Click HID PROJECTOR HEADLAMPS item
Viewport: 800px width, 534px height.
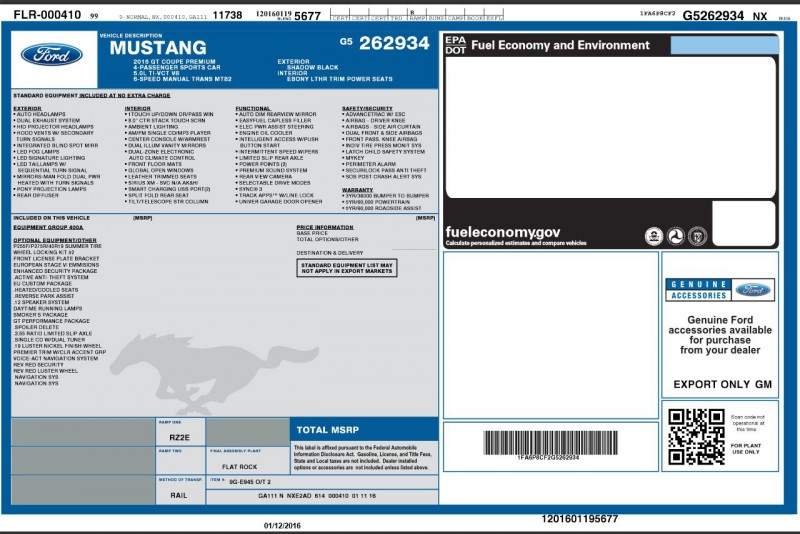pyautogui.click(x=55, y=126)
